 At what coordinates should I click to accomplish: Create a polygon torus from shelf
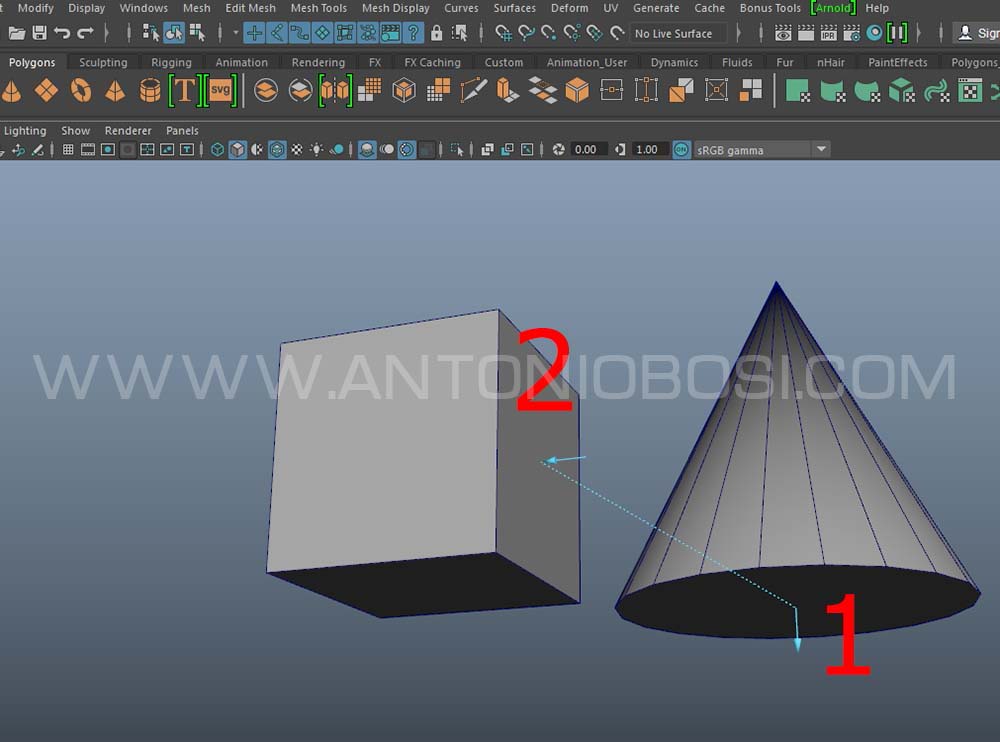(80, 90)
